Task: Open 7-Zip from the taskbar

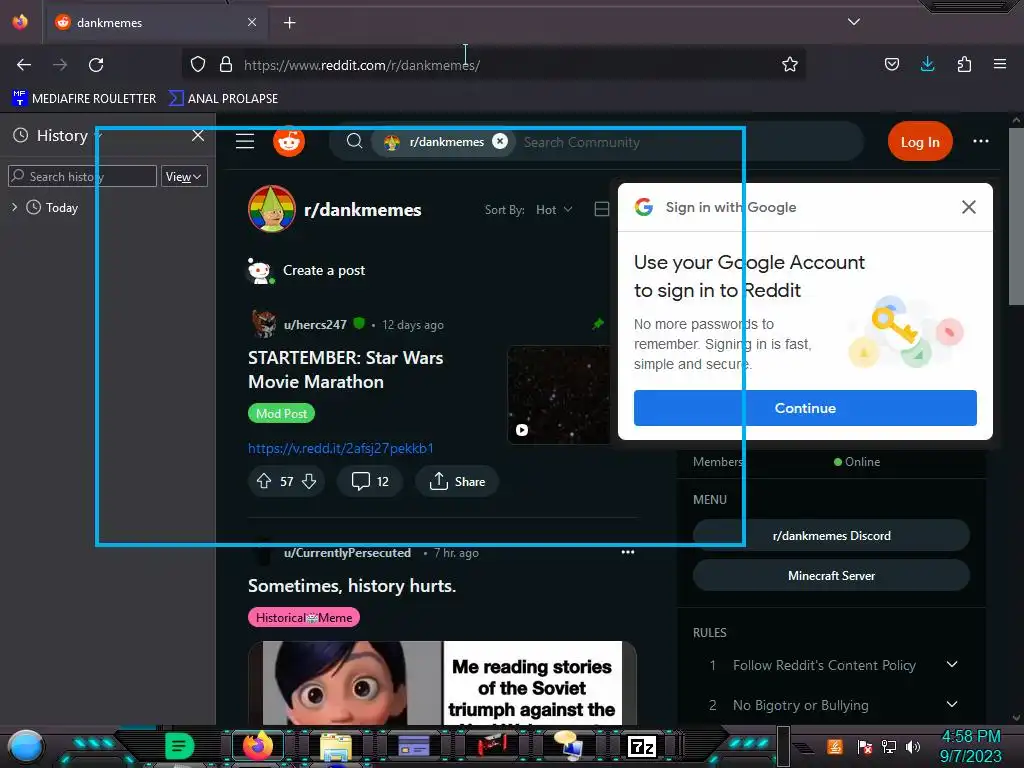Action: (641, 746)
